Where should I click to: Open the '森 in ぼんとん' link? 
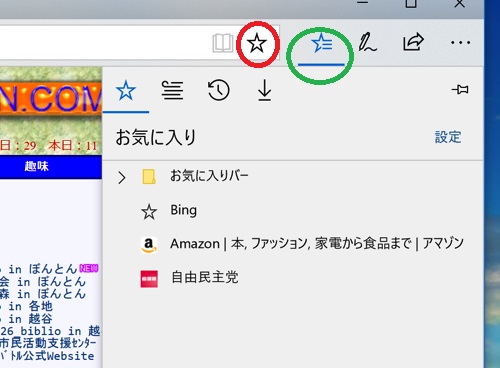coord(43,294)
